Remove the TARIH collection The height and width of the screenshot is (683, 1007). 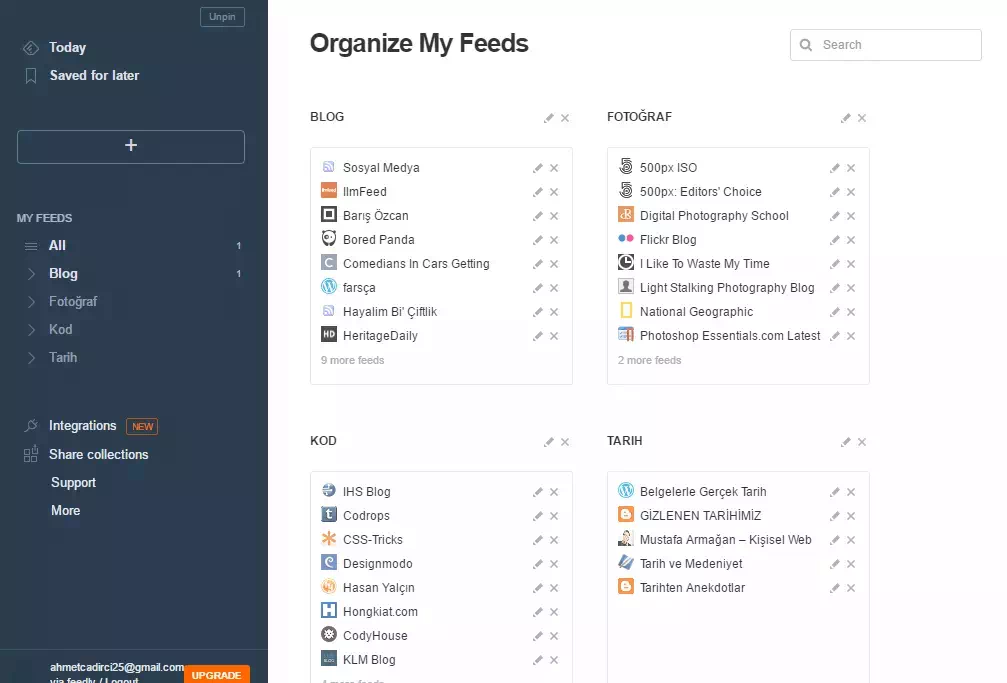click(x=862, y=442)
